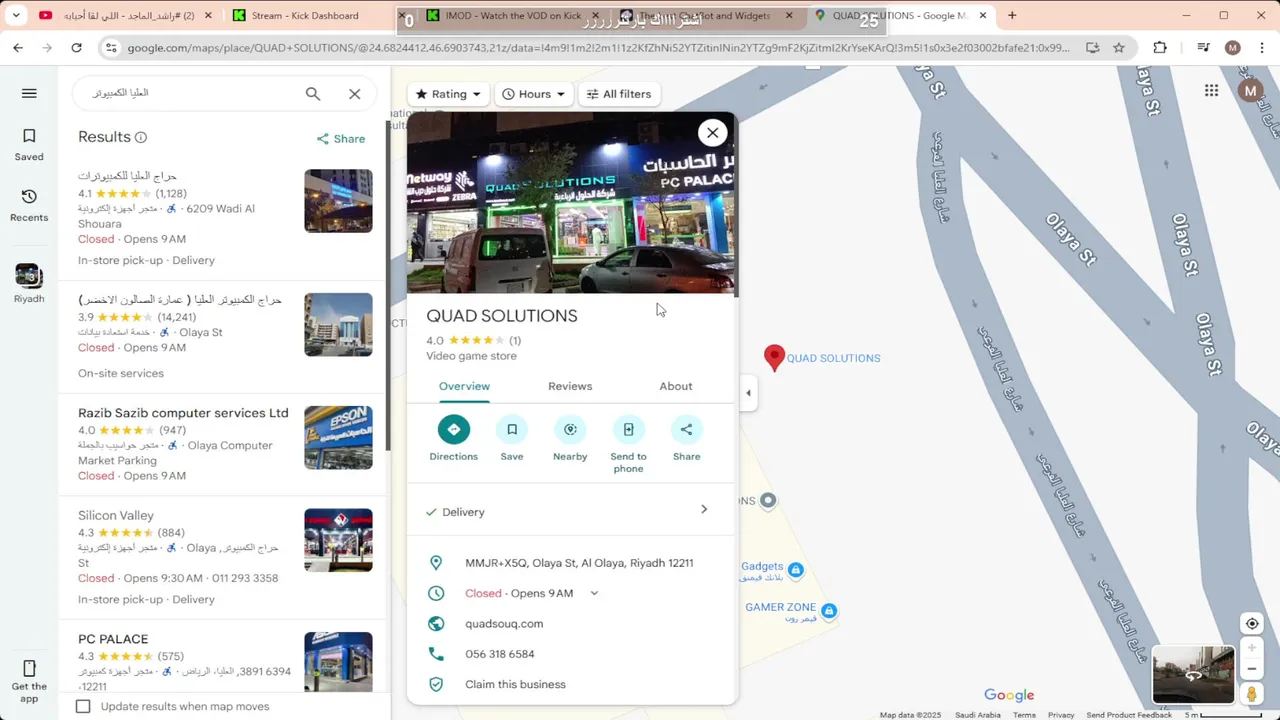Open Send Product Feedback link
The width and height of the screenshot is (1280, 720).
click(1129, 715)
